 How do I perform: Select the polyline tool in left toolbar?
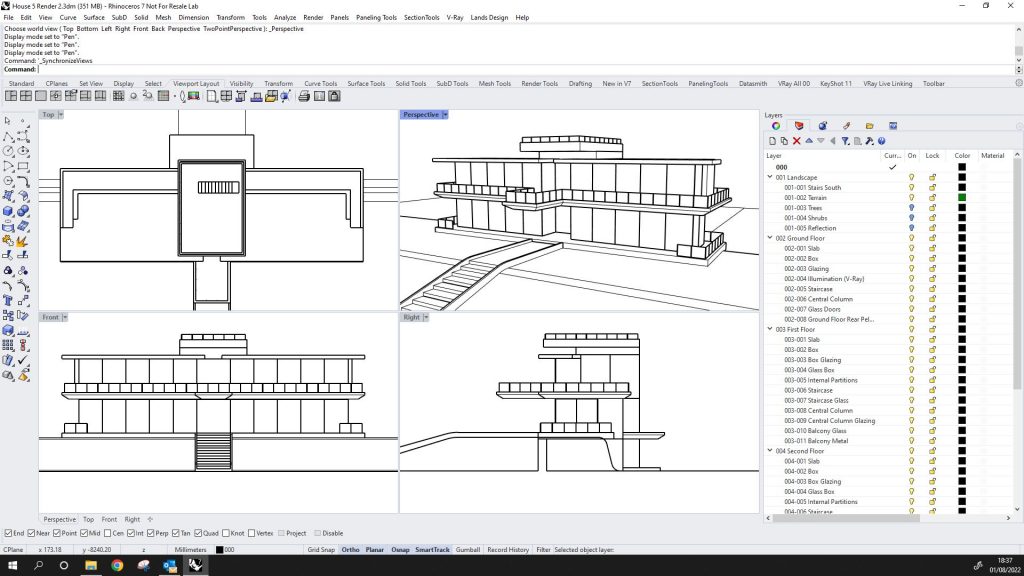8,136
